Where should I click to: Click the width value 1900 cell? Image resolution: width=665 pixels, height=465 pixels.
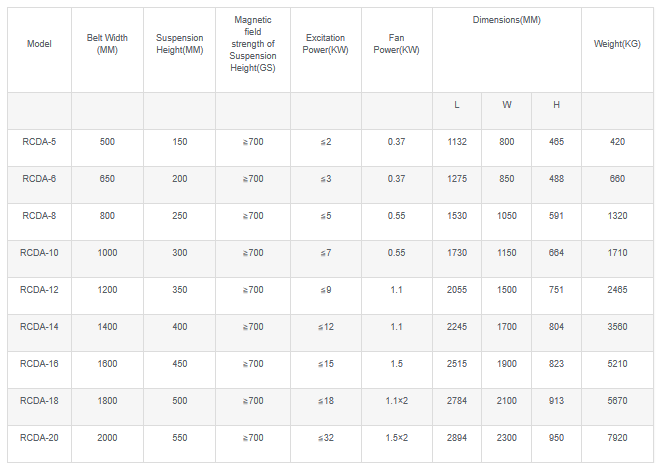click(x=507, y=364)
